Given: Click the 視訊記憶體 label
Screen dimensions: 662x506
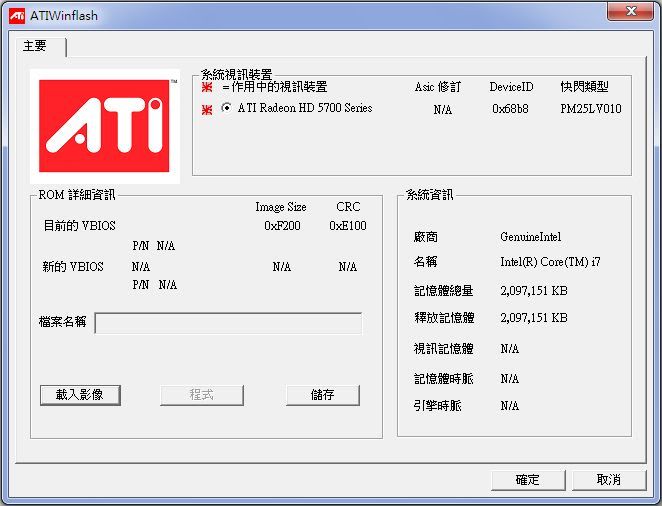Looking at the screenshot, I should tap(444, 349).
